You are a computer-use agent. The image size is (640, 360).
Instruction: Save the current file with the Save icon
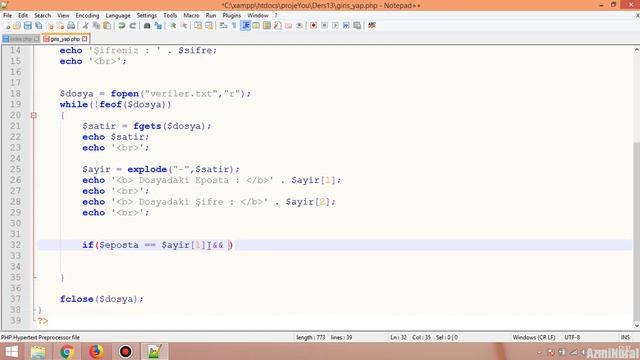click(x=28, y=26)
